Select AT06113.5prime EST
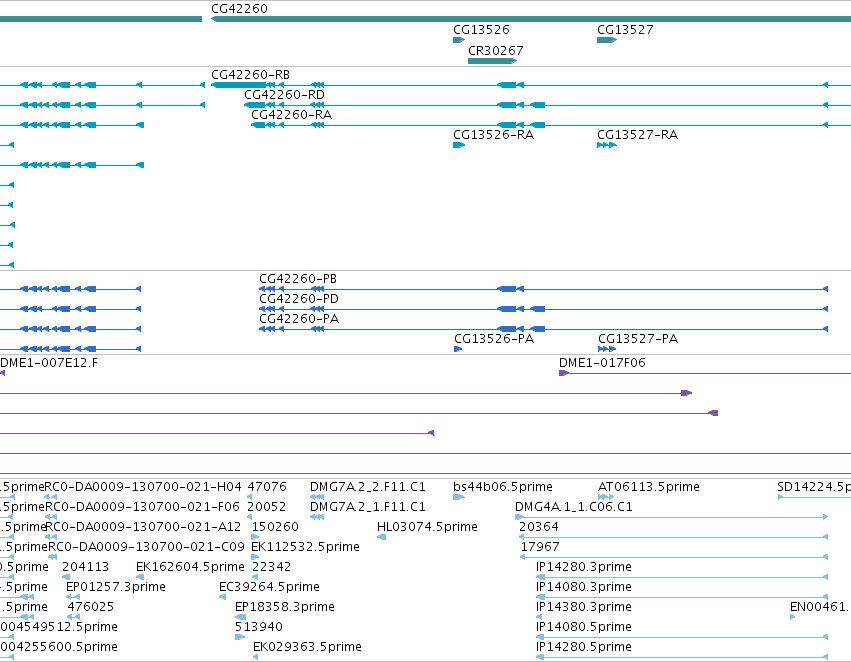Screen dimensions: 851x662 (649, 487)
